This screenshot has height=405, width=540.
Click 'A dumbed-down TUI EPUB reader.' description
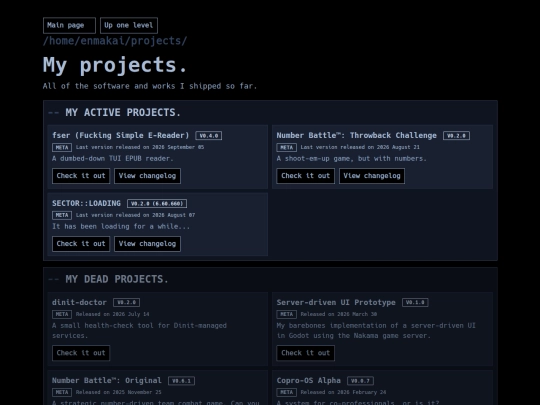pyautogui.click(x=113, y=159)
